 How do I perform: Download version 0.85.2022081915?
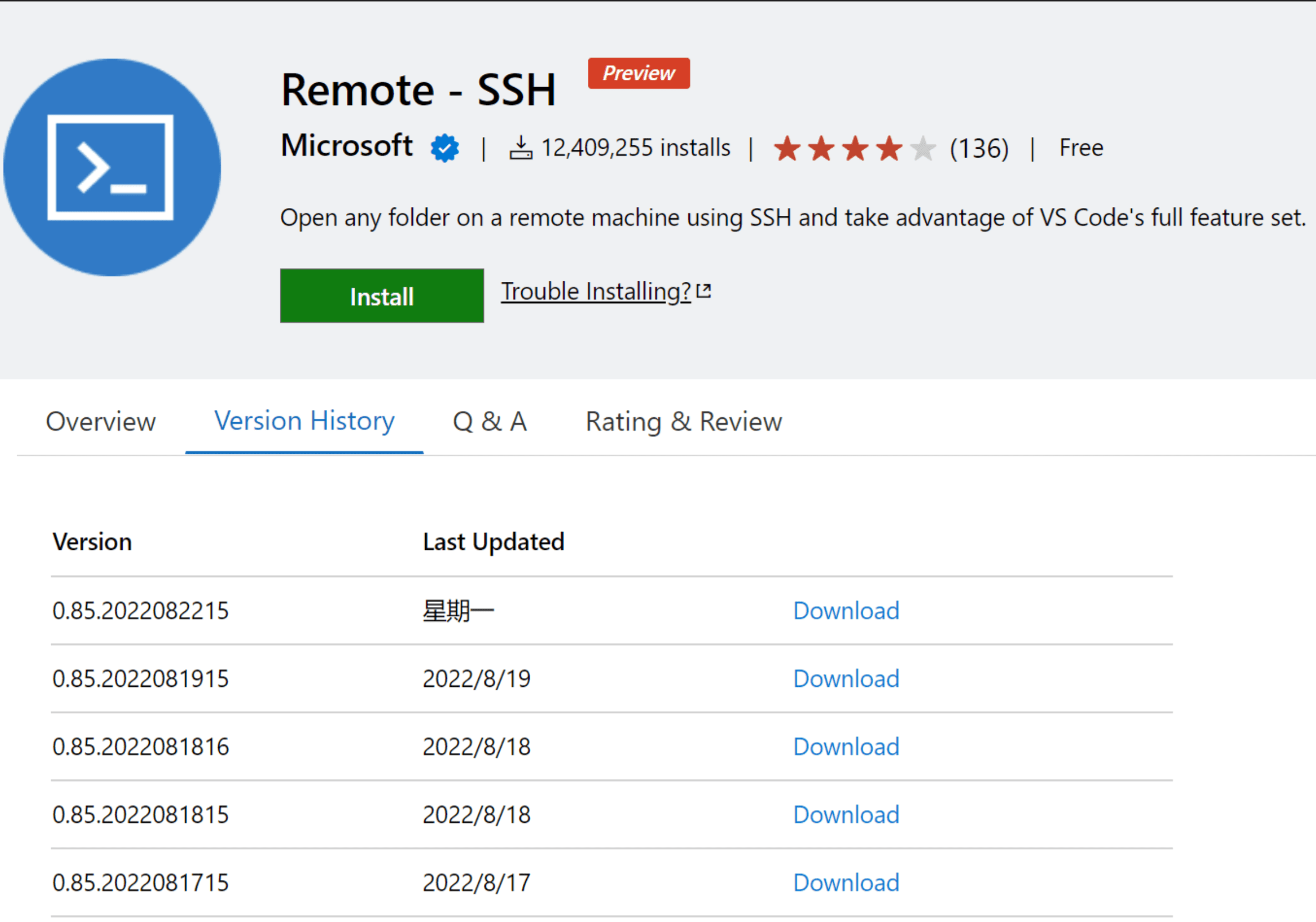[846, 679]
